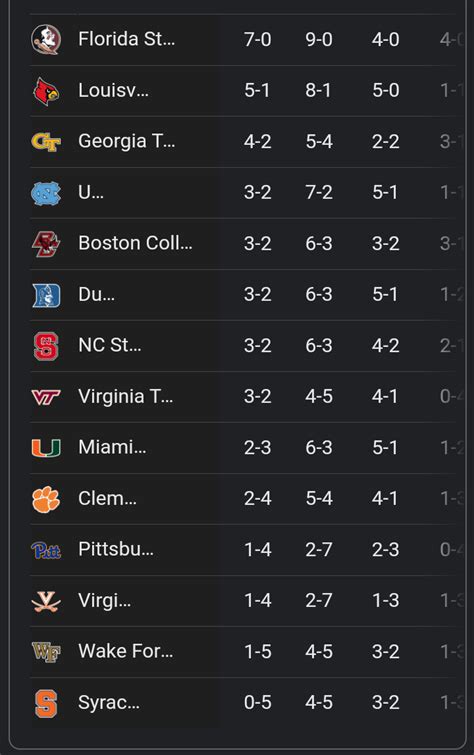This screenshot has width=474, height=755.
Task: Click the Louisville Cardinals bird logo
Action: (46, 91)
